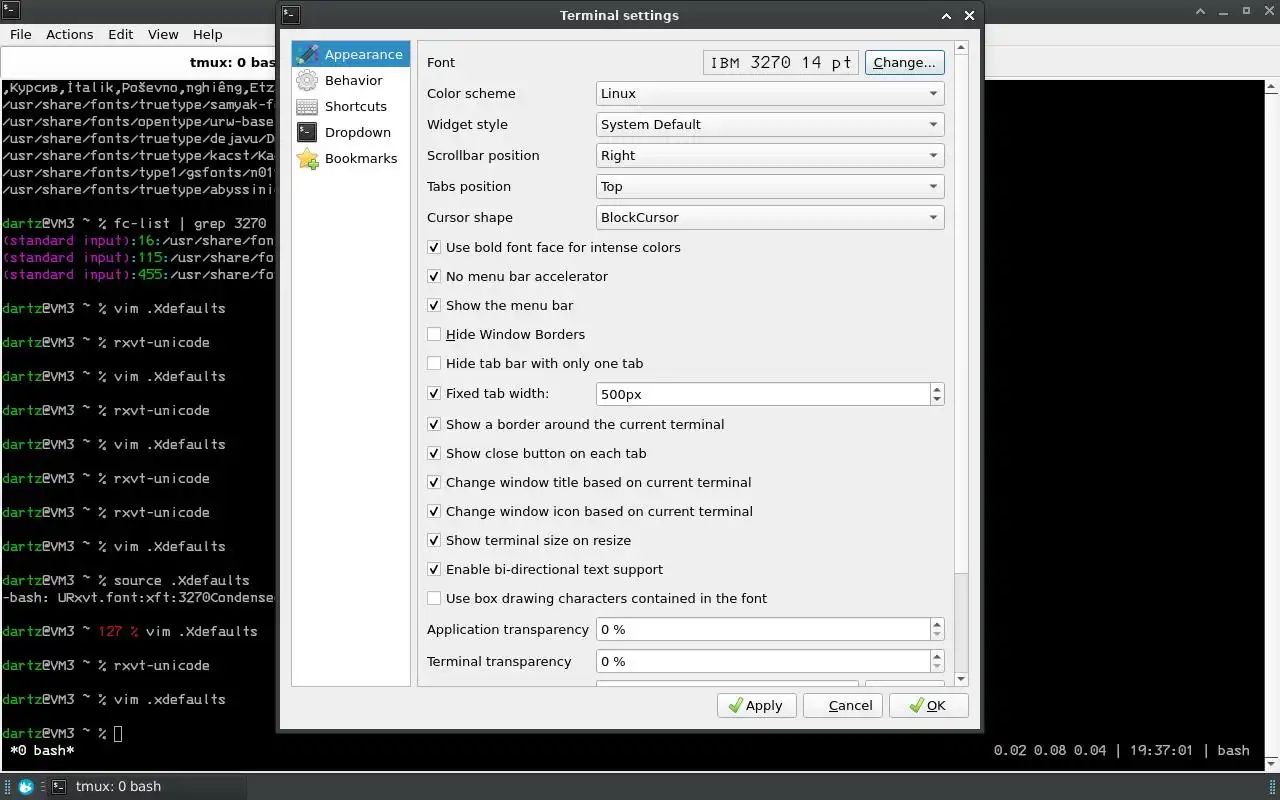Increase Application transparency value
Screen dimensions: 1280x800
(x=937, y=623)
